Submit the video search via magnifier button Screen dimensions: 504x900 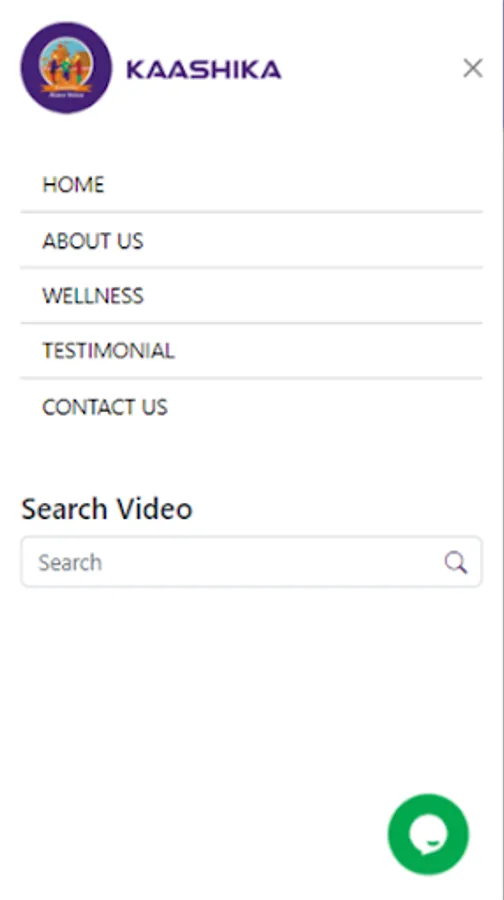pos(455,562)
